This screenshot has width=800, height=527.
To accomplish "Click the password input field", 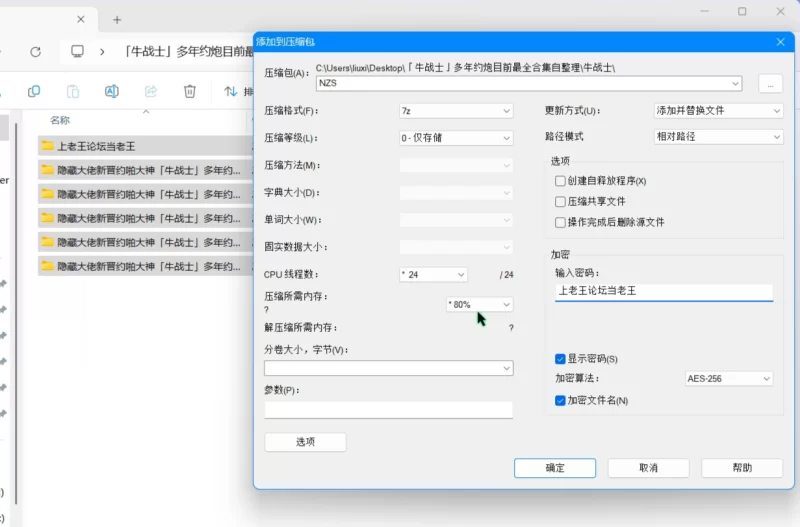I will coord(664,291).
